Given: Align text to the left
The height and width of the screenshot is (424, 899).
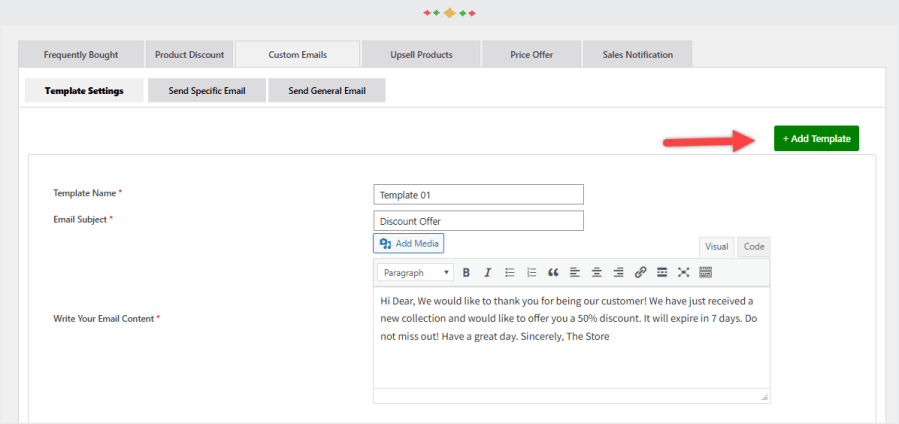Looking at the screenshot, I should (x=575, y=272).
